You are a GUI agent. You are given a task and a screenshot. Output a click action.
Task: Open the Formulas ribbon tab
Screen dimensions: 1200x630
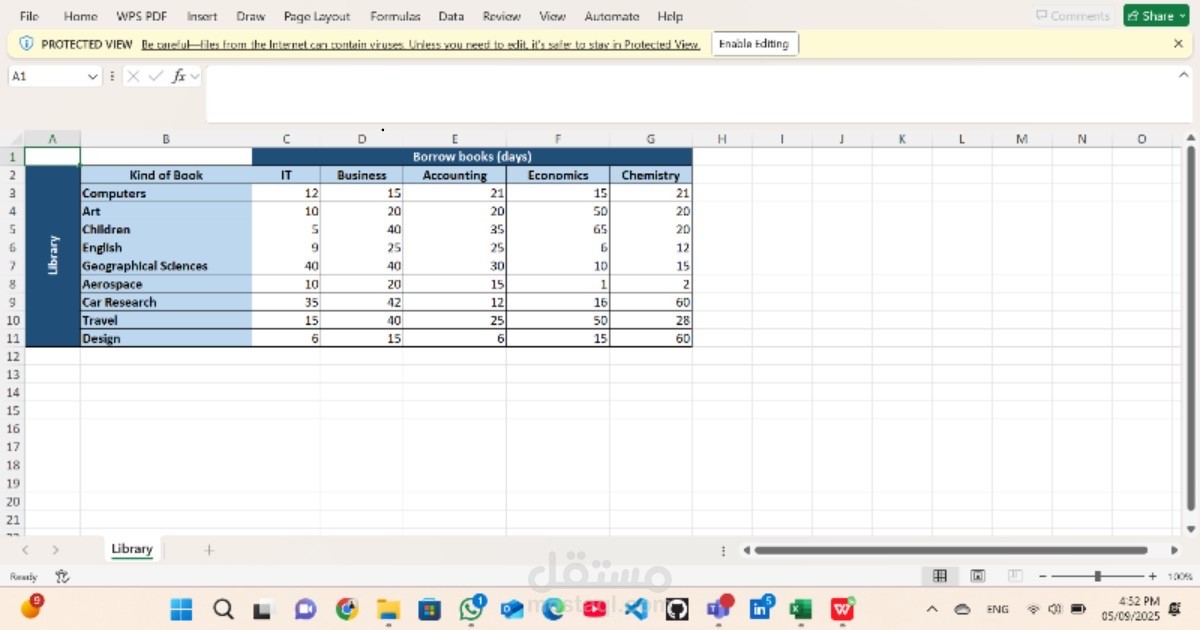pos(395,16)
